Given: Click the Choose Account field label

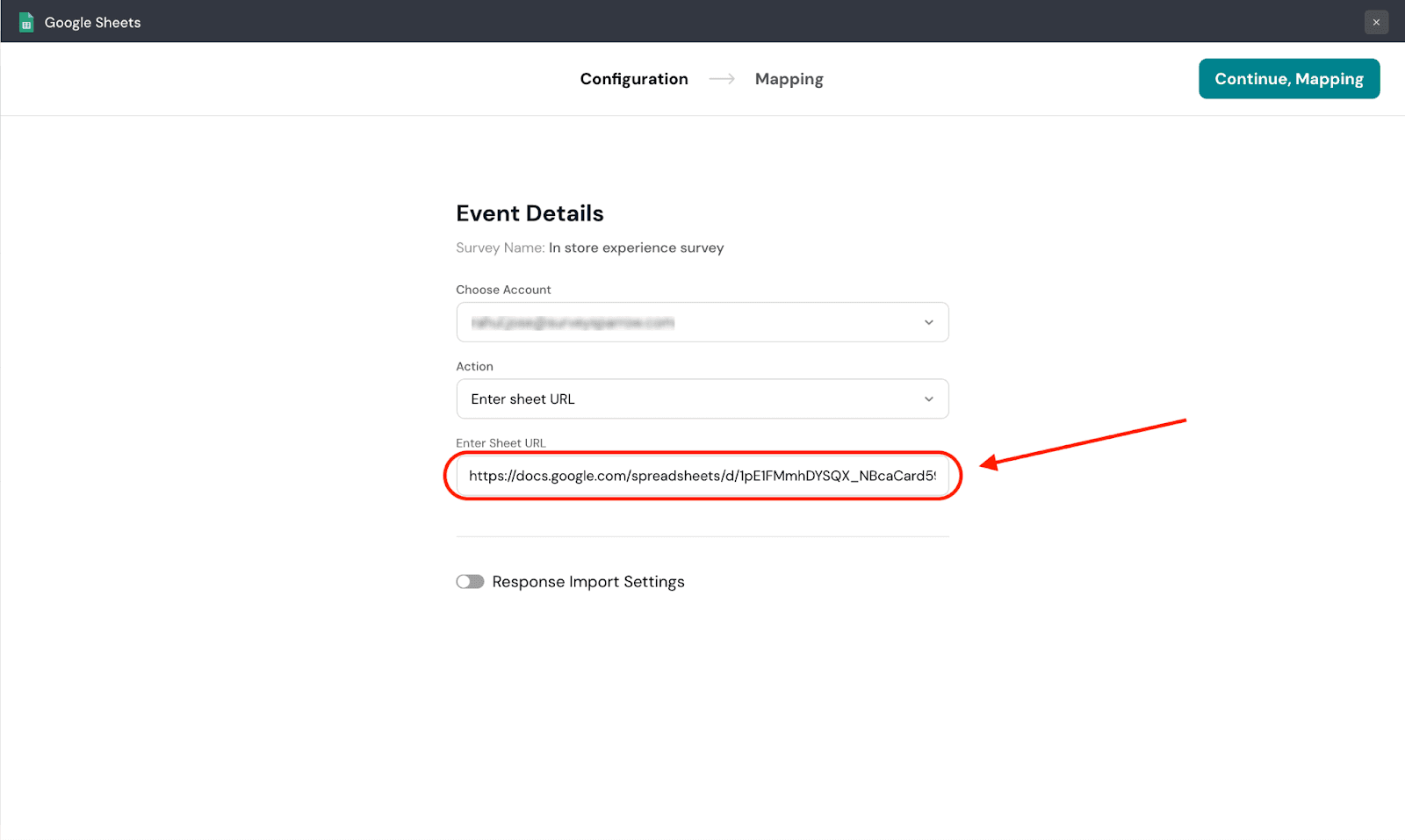Looking at the screenshot, I should coord(503,290).
